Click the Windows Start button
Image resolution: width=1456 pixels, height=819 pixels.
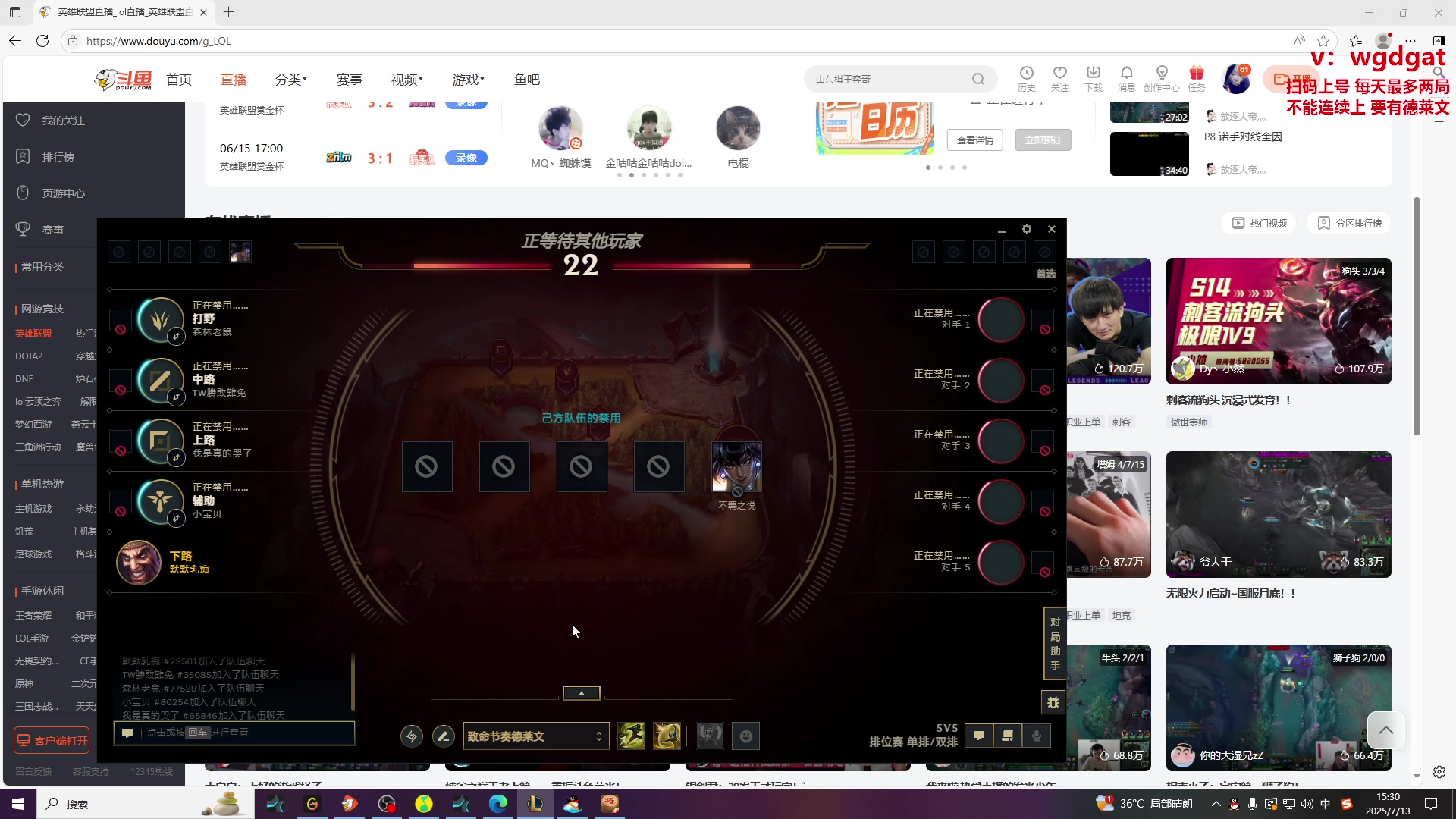[x=18, y=804]
